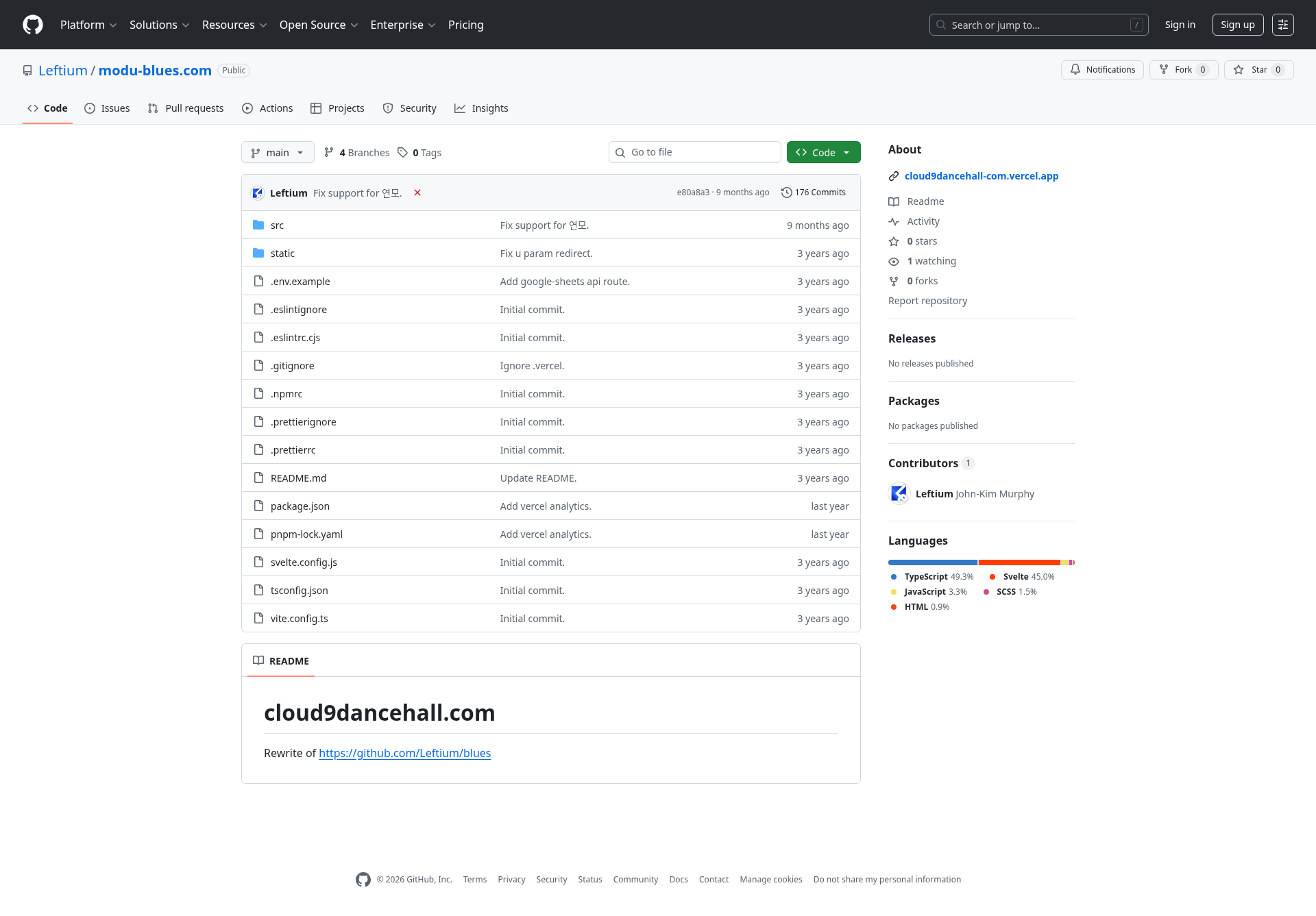1316x916 pixels.
Task: Click the link icon next to cloud9dancehall URL
Action: (894, 176)
